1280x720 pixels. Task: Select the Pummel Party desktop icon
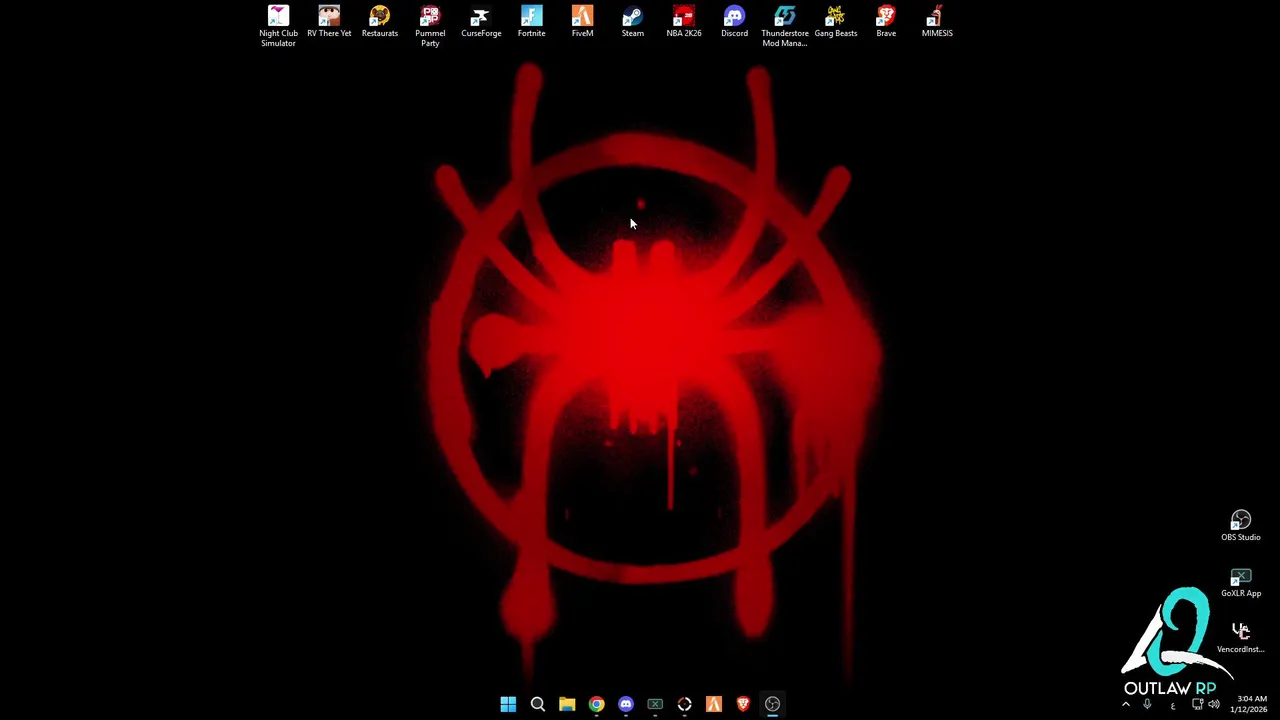pyautogui.click(x=430, y=26)
